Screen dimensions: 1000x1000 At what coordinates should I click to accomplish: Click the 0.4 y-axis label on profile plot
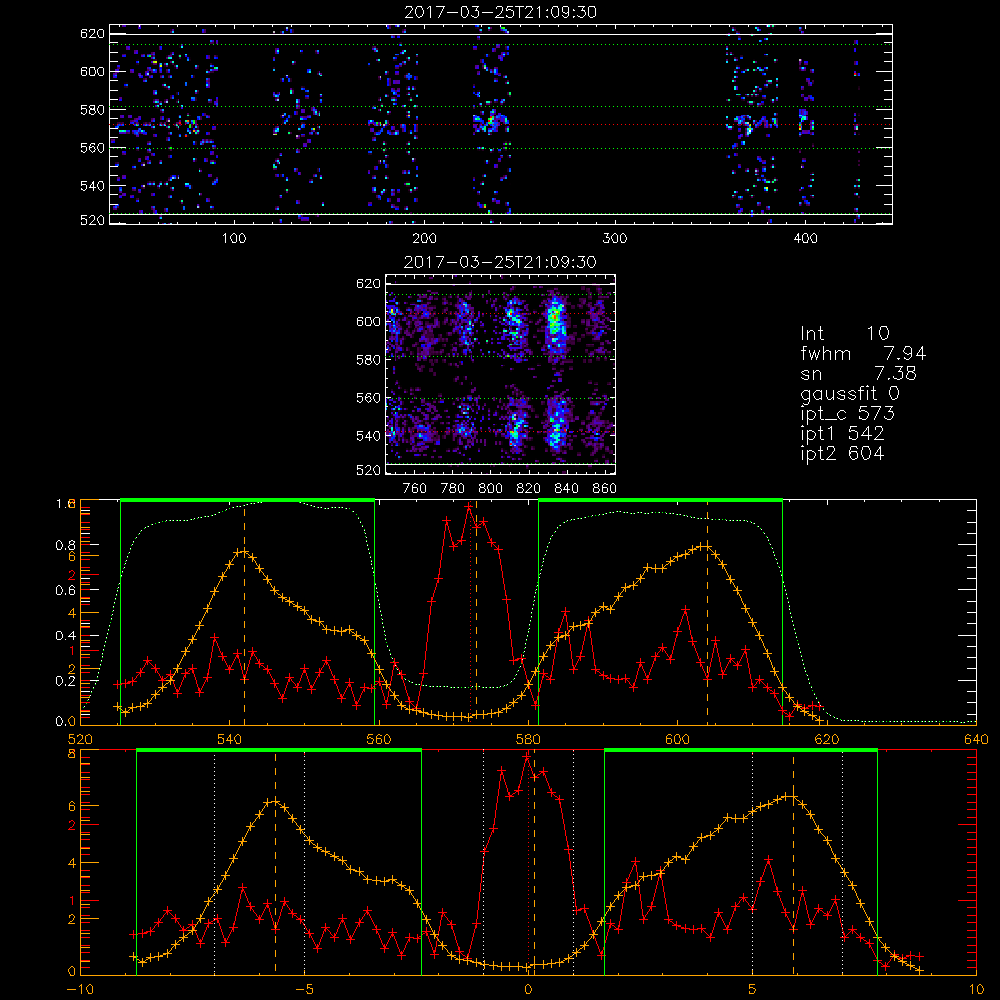[65, 635]
